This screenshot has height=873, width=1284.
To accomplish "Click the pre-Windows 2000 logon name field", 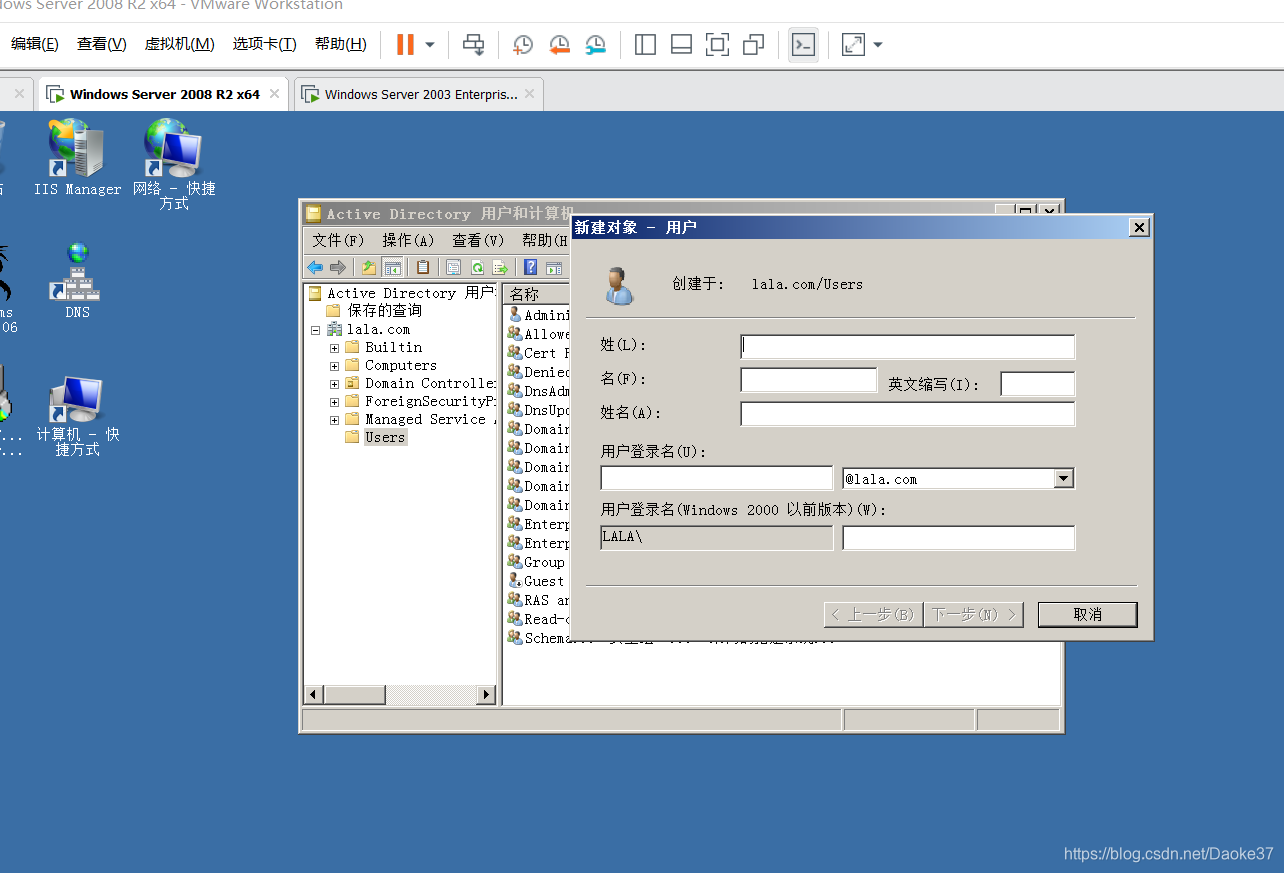I will pos(959,538).
